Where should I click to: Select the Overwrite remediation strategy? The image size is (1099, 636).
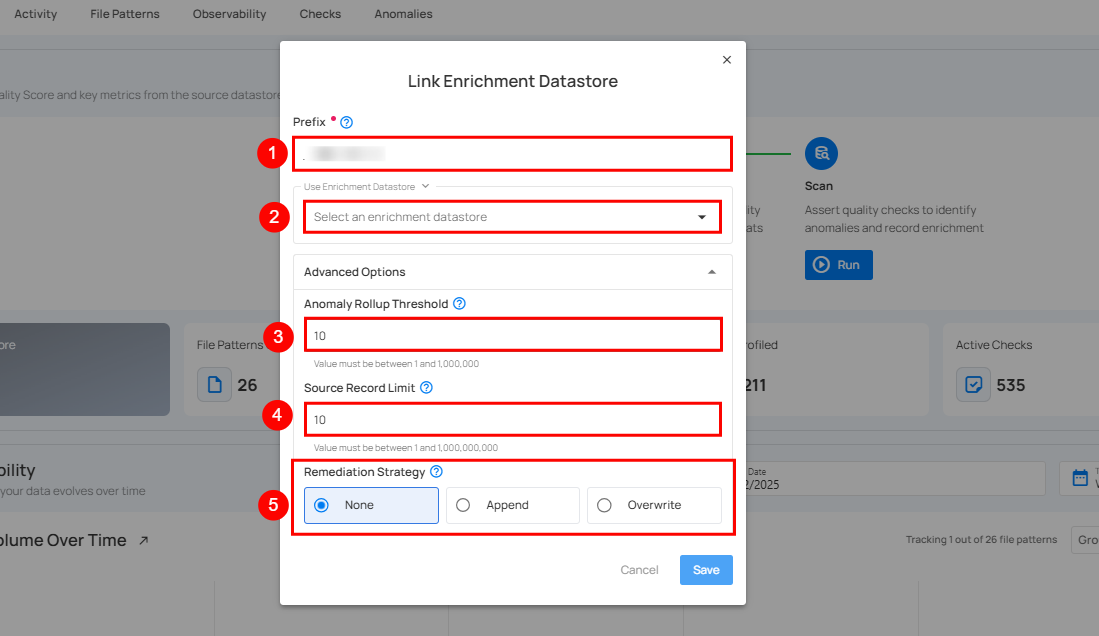coord(655,506)
